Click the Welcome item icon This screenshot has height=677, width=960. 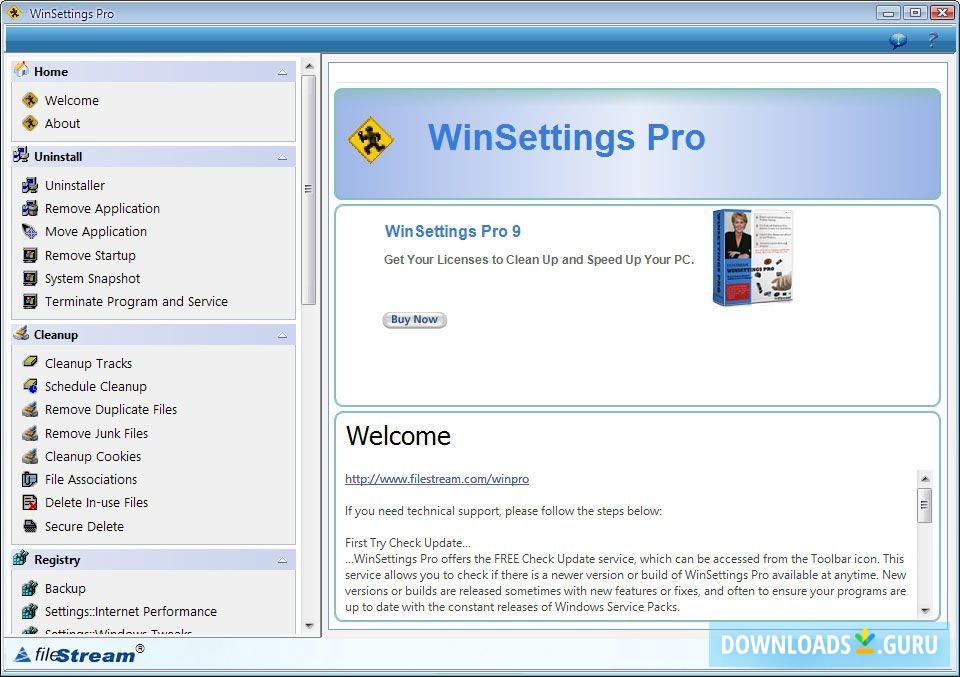click(30, 100)
